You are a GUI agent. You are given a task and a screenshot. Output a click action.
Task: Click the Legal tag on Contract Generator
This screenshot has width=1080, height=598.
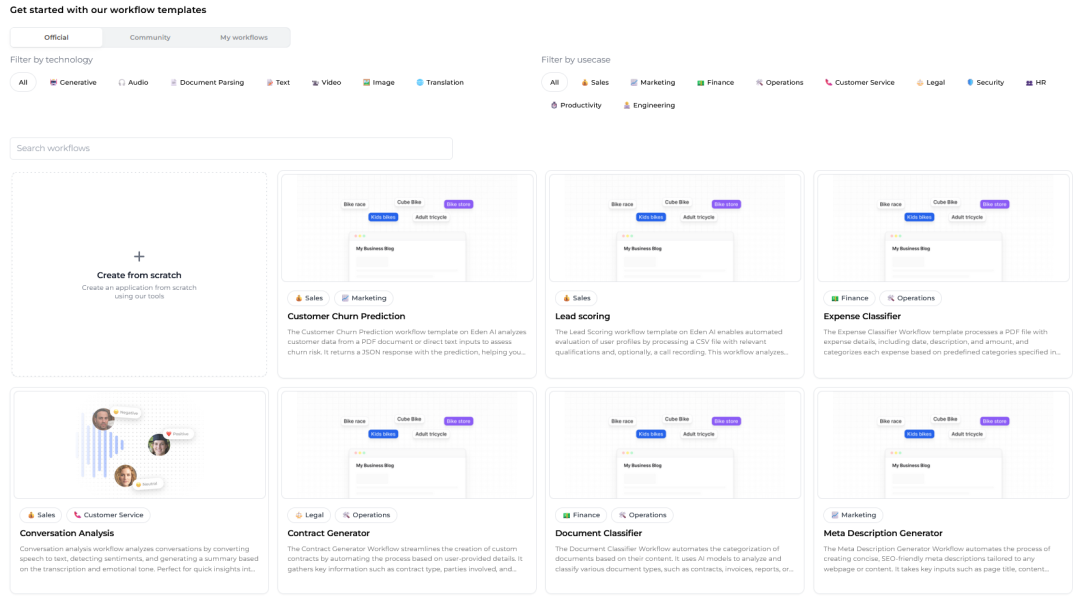309,515
